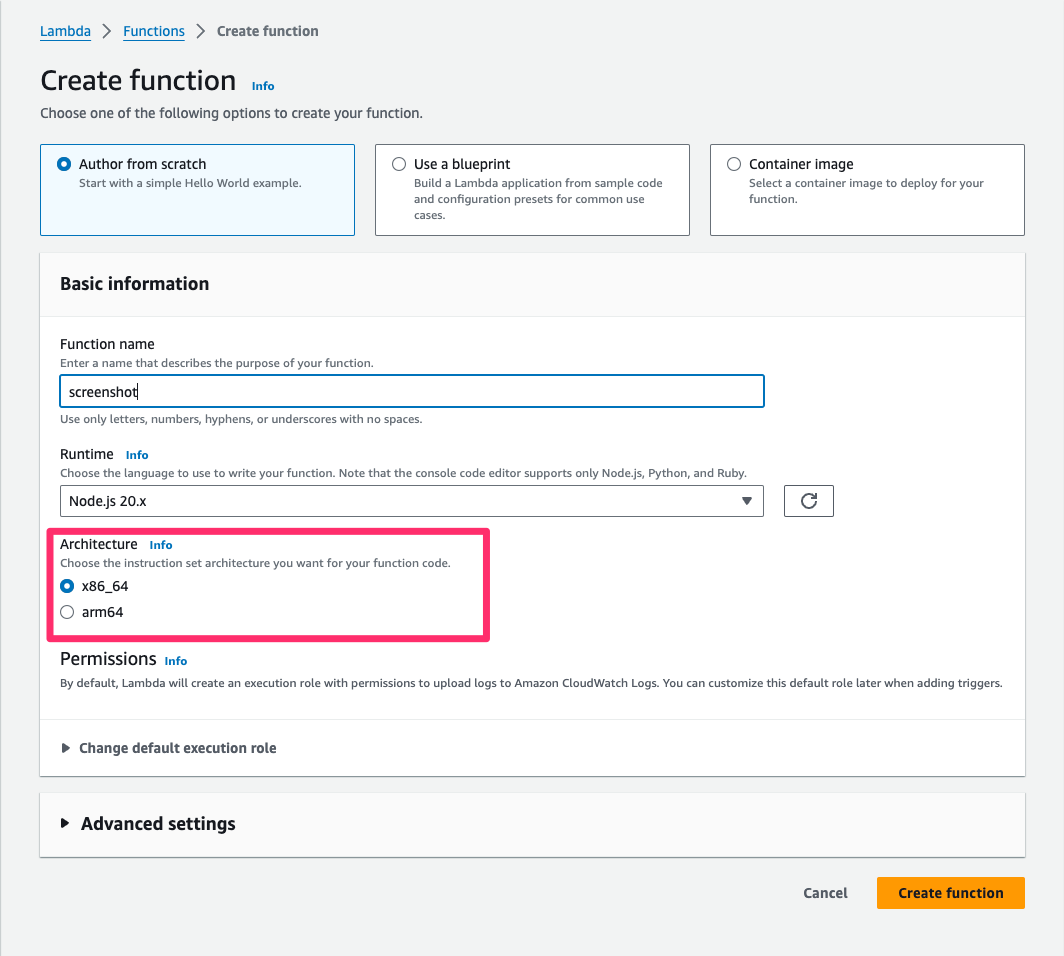This screenshot has width=1064, height=956.
Task: Choose the Container image option
Action: [x=733, y=164]
